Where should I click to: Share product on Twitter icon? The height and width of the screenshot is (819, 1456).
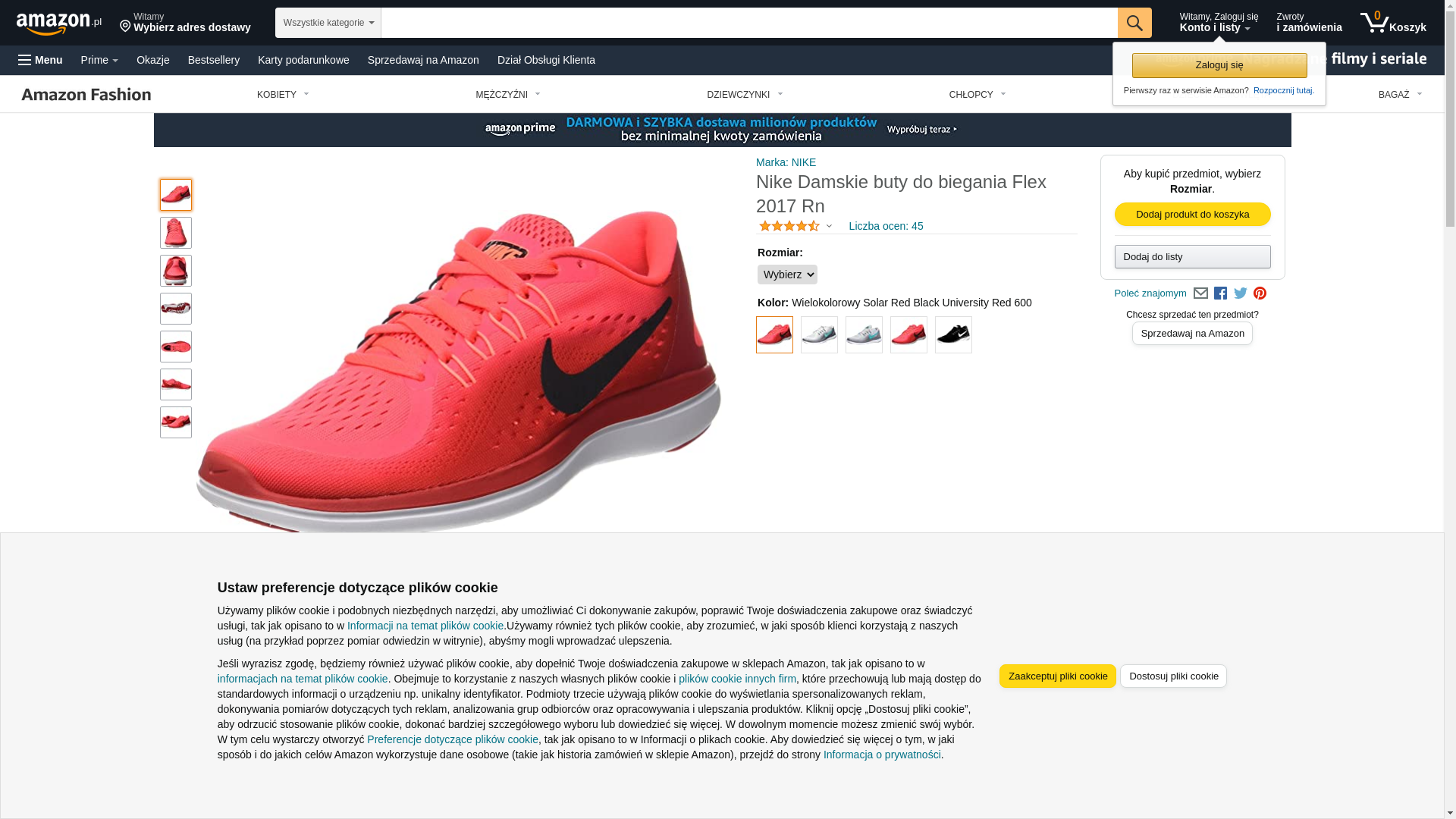[x=1240, y=293]
